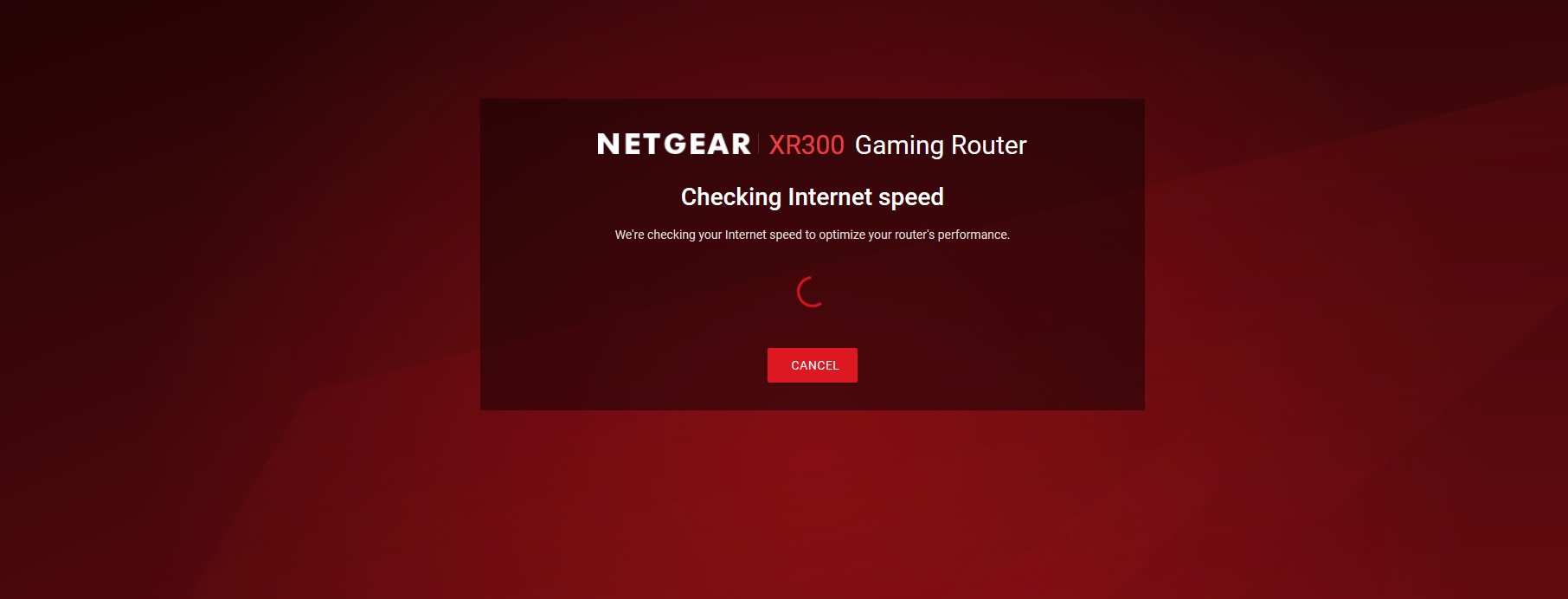Click the red loading spinner
The width and height of the screenshot is (1568, 599).
click(811, 292)
